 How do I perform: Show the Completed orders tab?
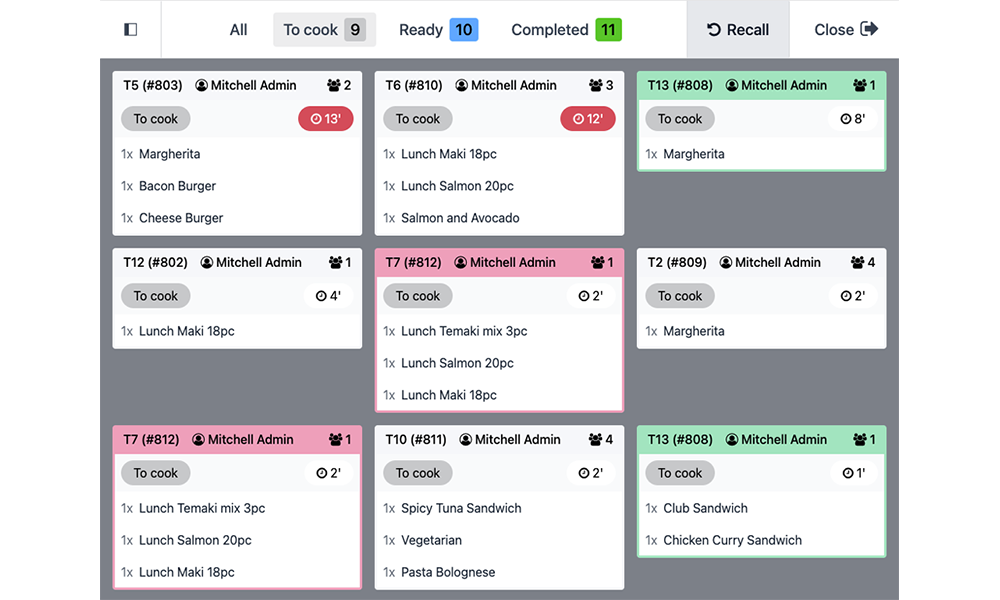[x=566, y=30]
